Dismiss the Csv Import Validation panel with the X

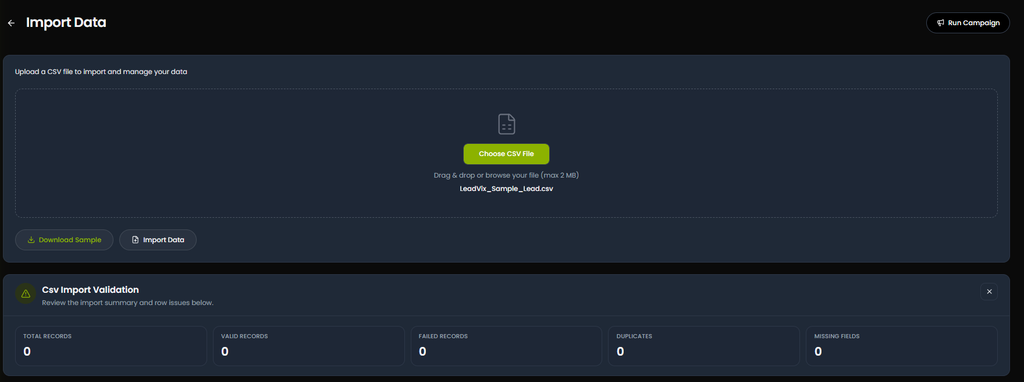click(989, 292)
